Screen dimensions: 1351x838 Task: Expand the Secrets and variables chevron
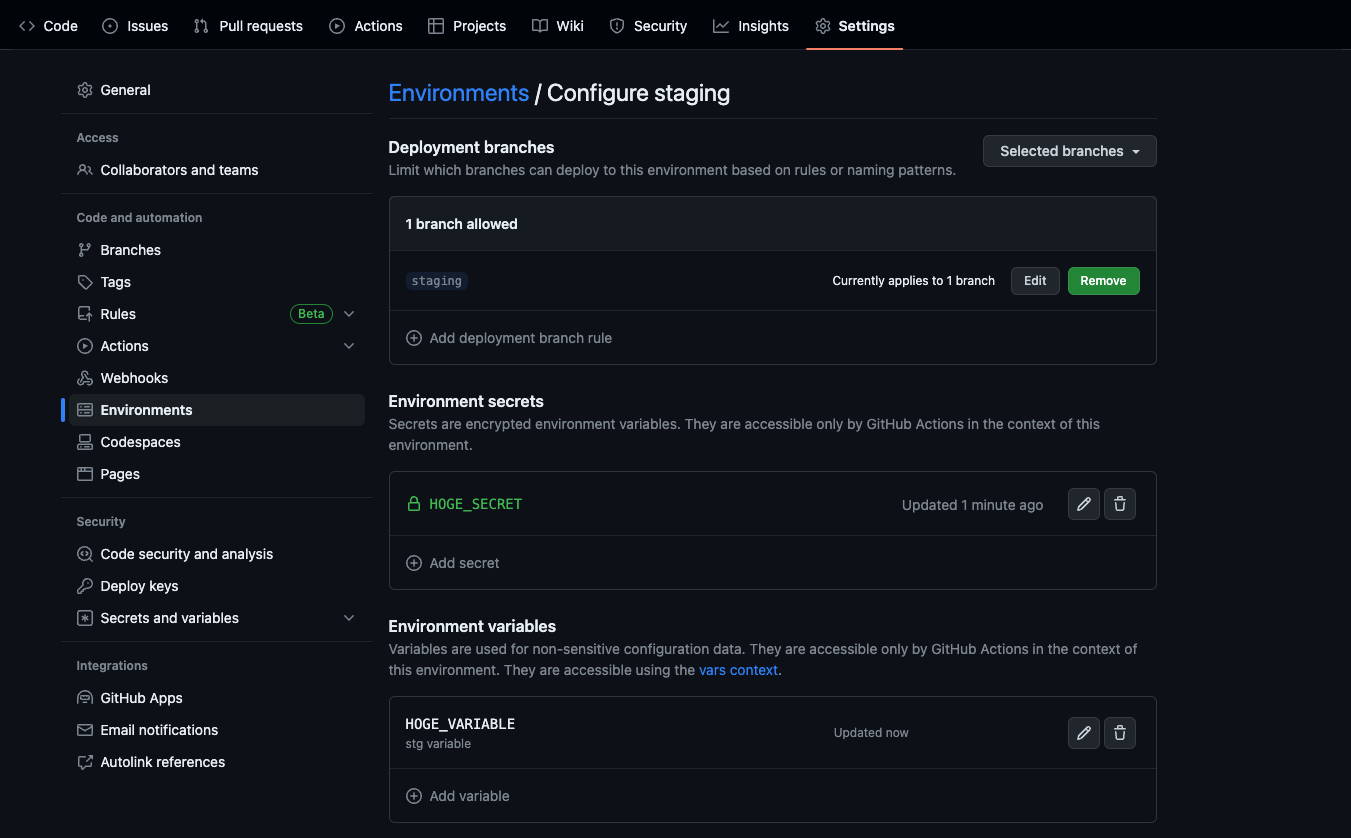coord(349,617)
